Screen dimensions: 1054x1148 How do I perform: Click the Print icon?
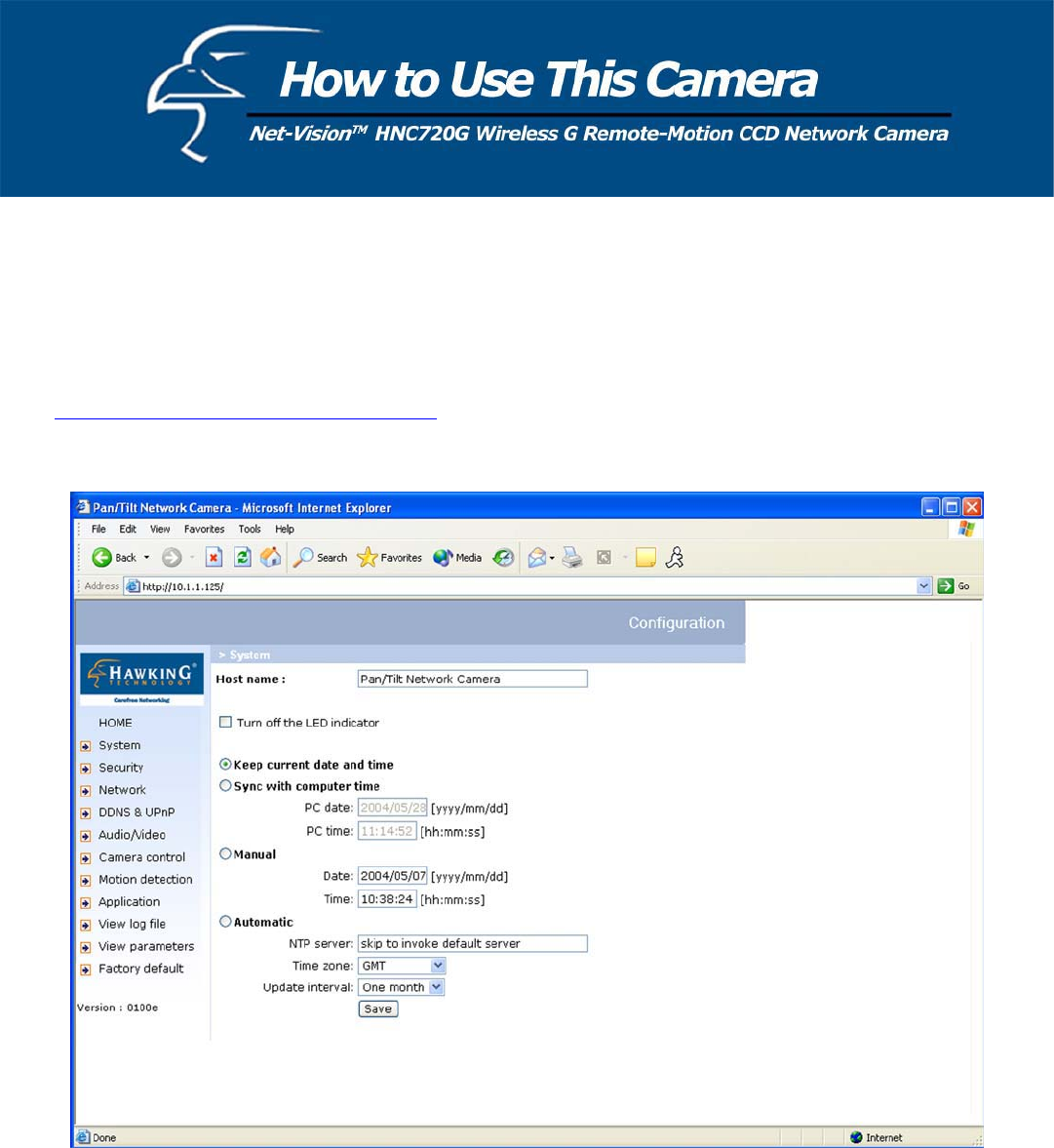(572, 557)
